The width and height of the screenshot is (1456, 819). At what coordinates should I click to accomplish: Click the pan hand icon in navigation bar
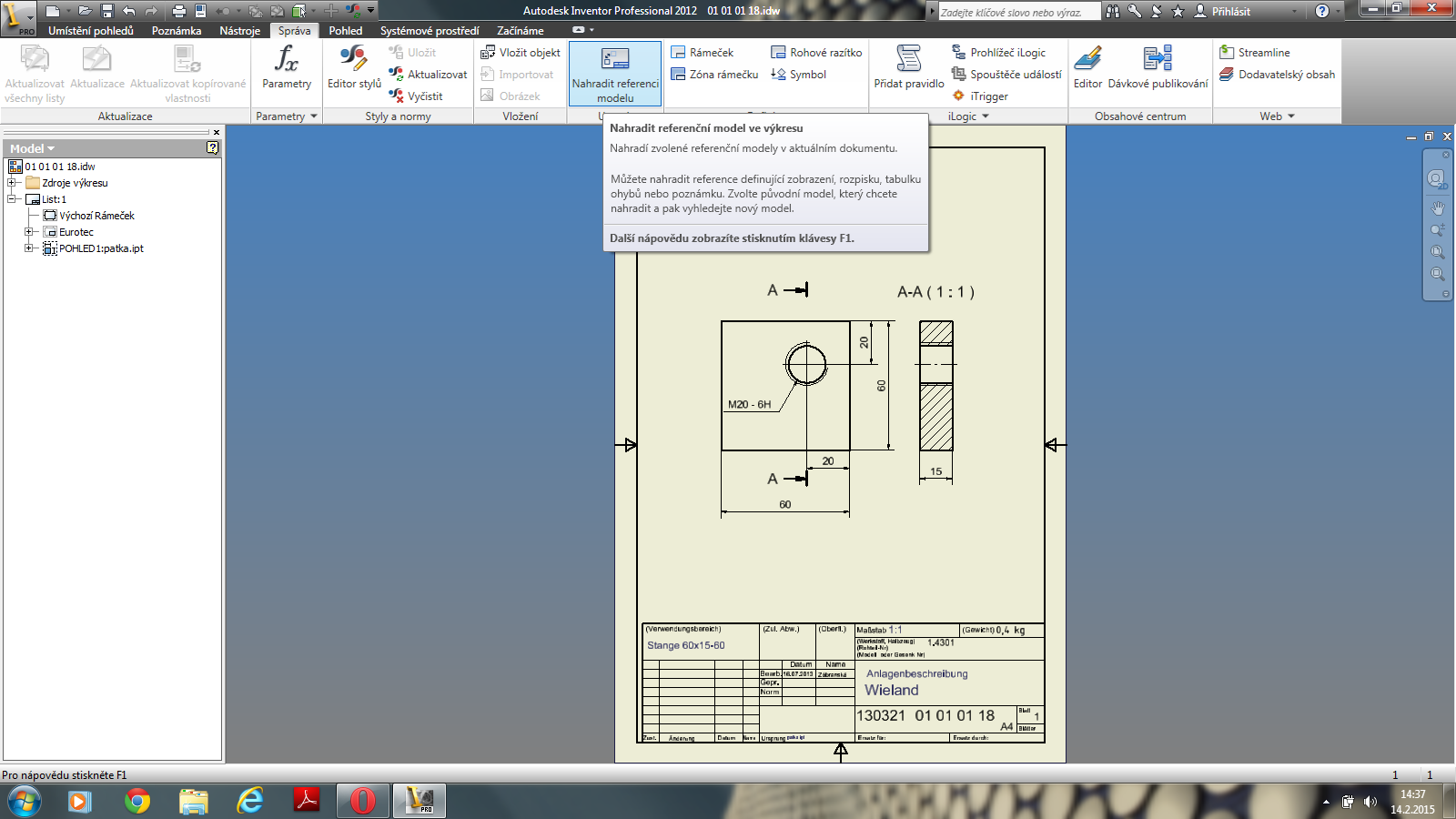1438,208
